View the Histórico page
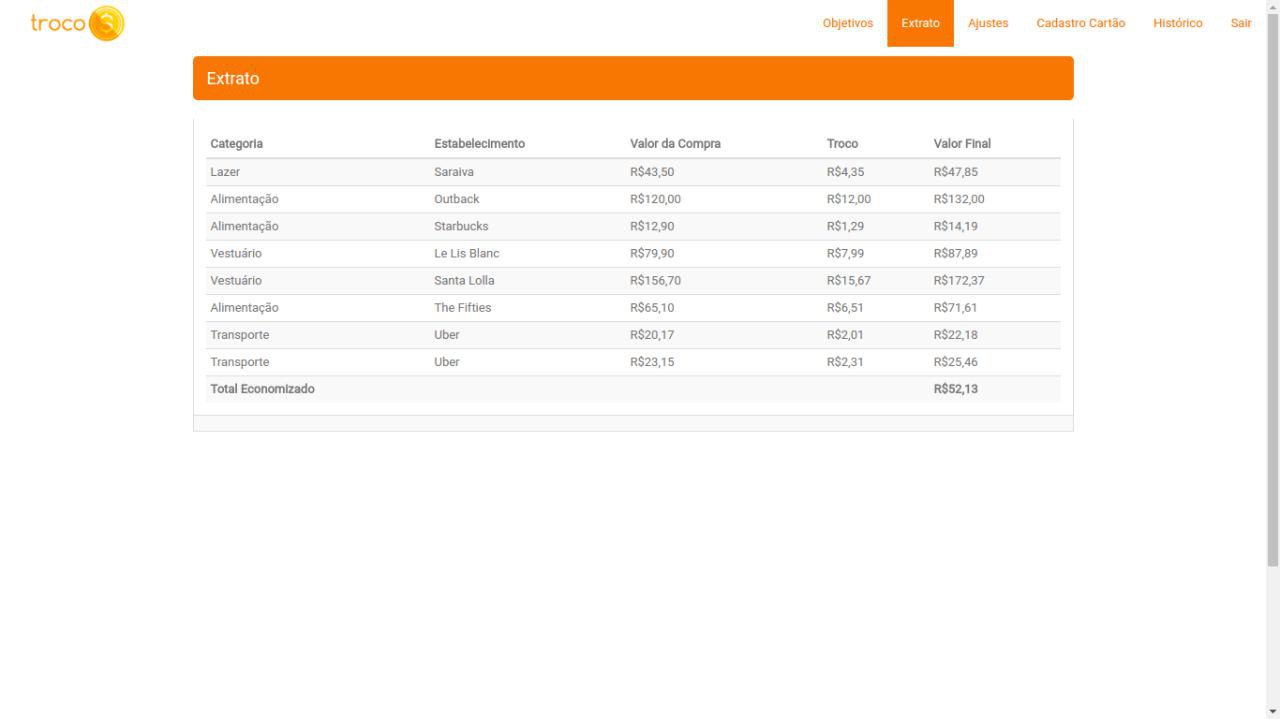 (x=1177, y=23)
